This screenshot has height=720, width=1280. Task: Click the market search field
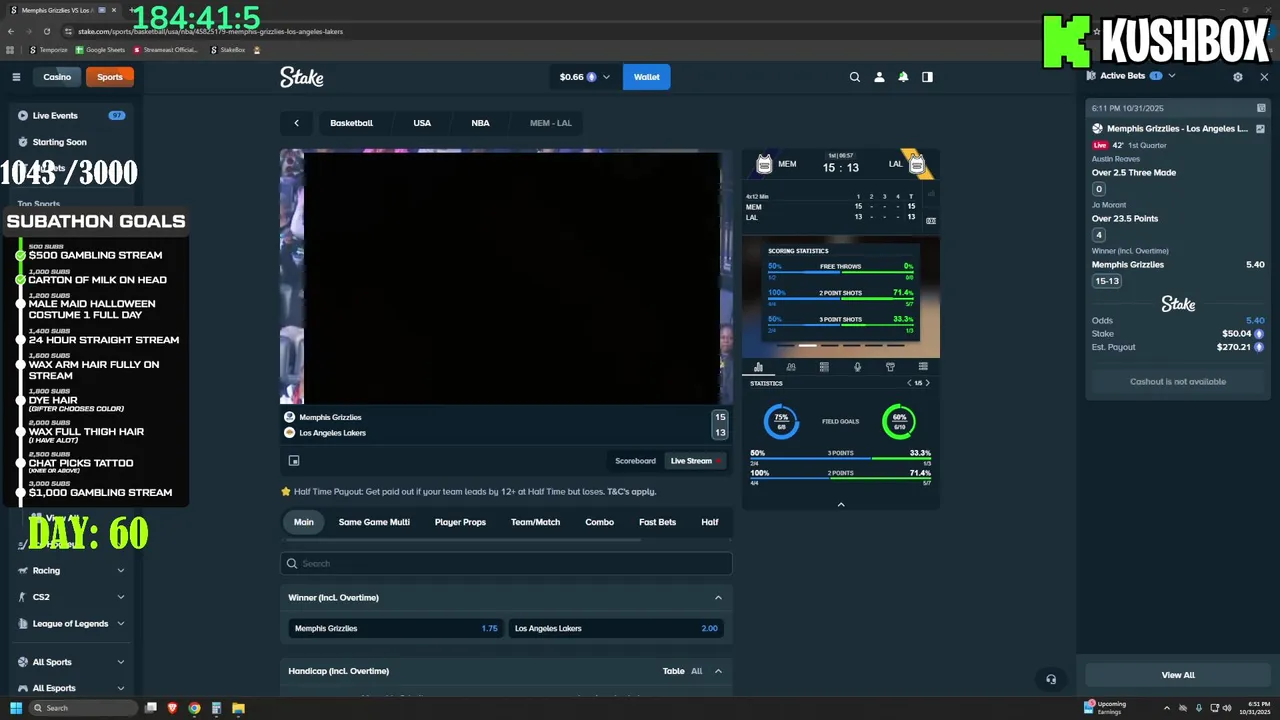[x=506, y=564]
